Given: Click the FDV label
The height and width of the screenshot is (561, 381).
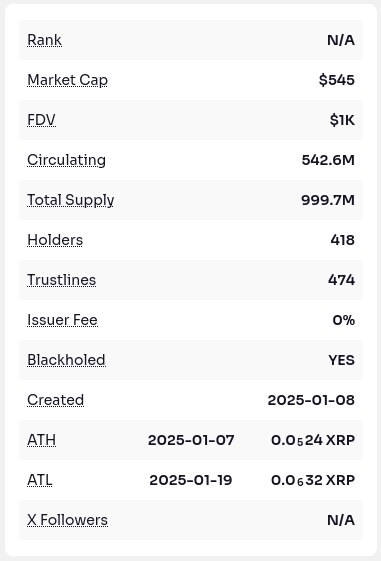Looking at the screenshot, I should click(x=41, y=120).
